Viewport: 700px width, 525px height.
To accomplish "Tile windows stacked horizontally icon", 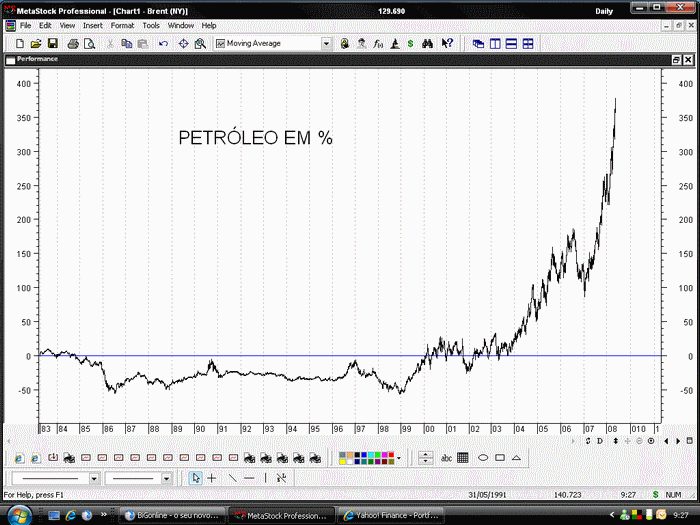I will [511, 44].
